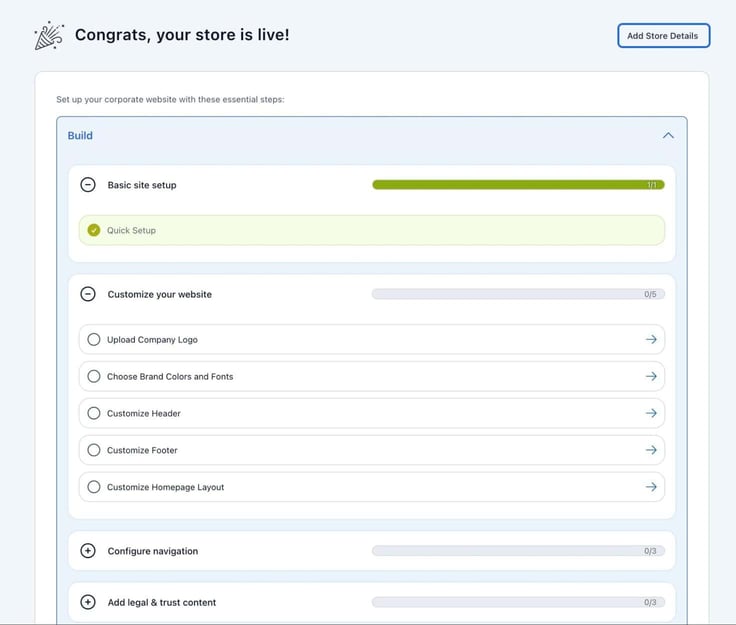Expand Add legal & trust content plus icon
This screenshot has width=736, height=625.
pos(88,602)
